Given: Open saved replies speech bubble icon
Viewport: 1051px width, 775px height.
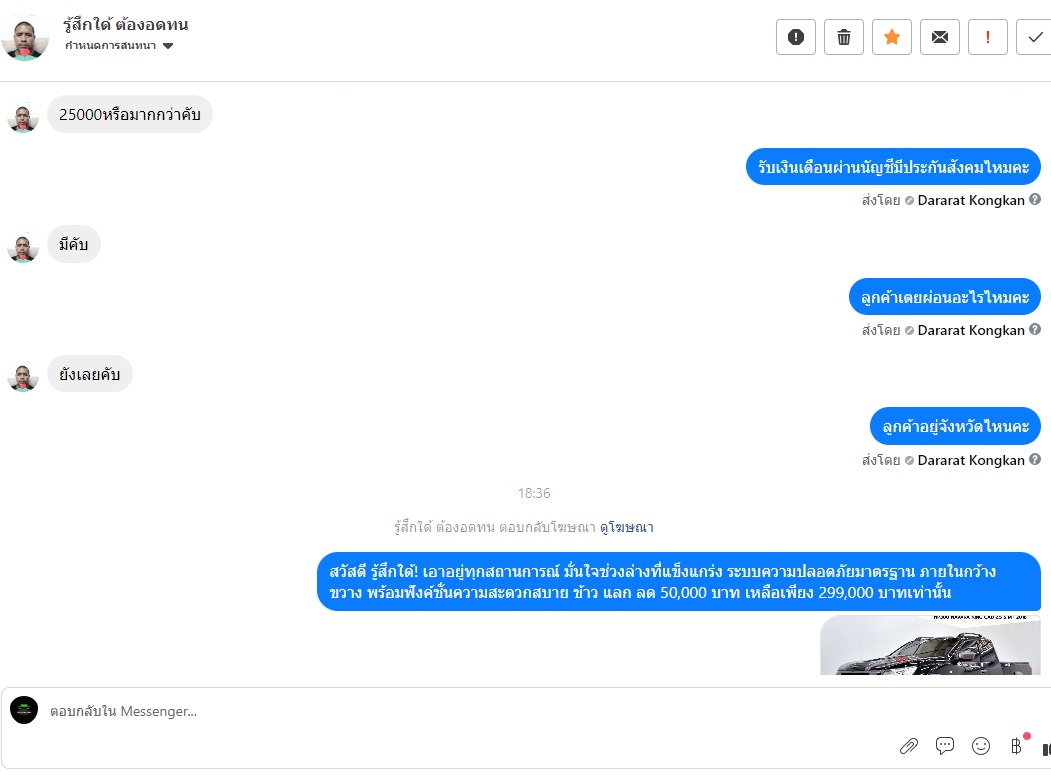Looking at the screenshot, I should coord(945,746).
